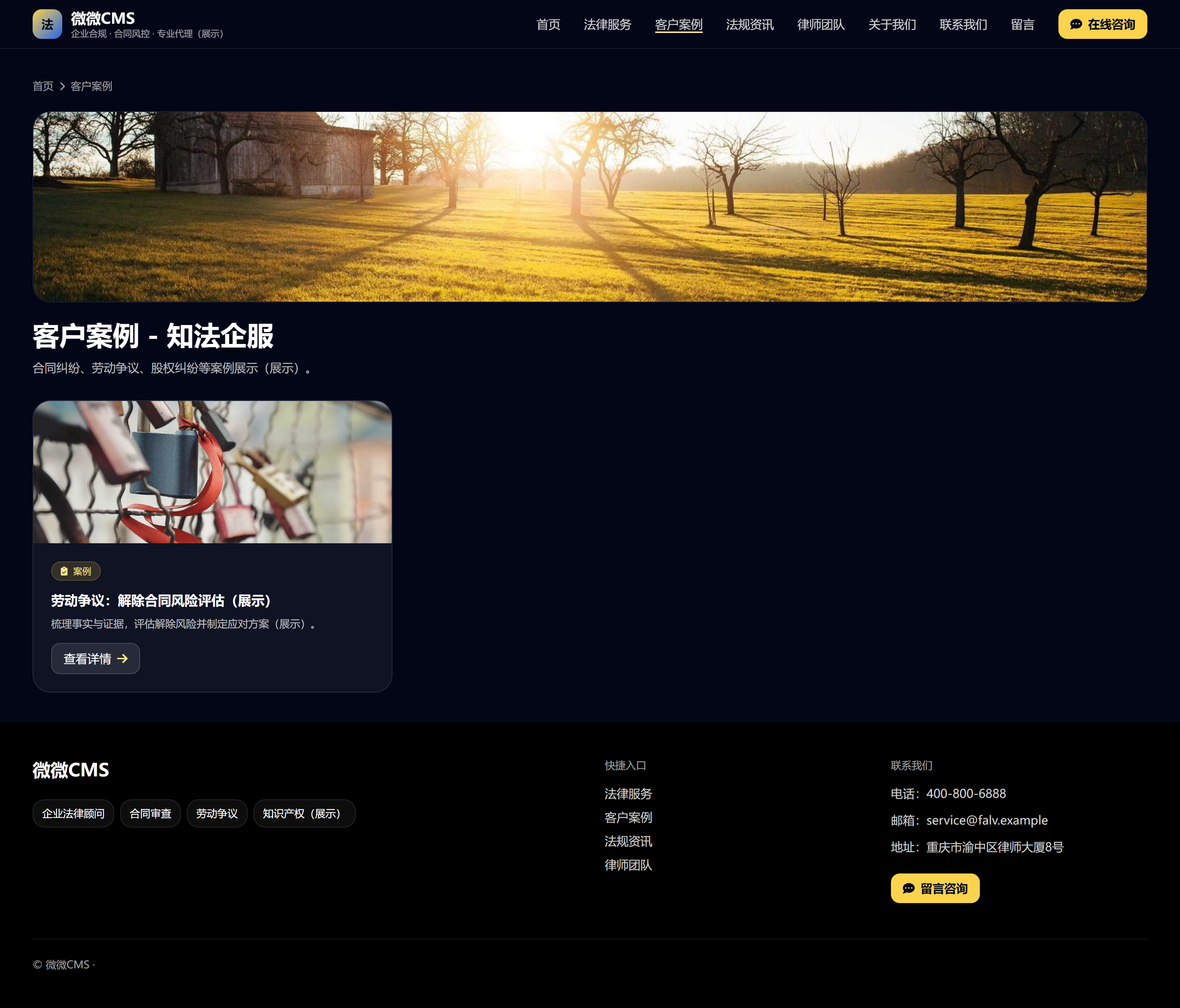The height and width of the screenshot is (1008, 1180).
Task: Click 联系我们 in the top nav
Action: [963, 24]
